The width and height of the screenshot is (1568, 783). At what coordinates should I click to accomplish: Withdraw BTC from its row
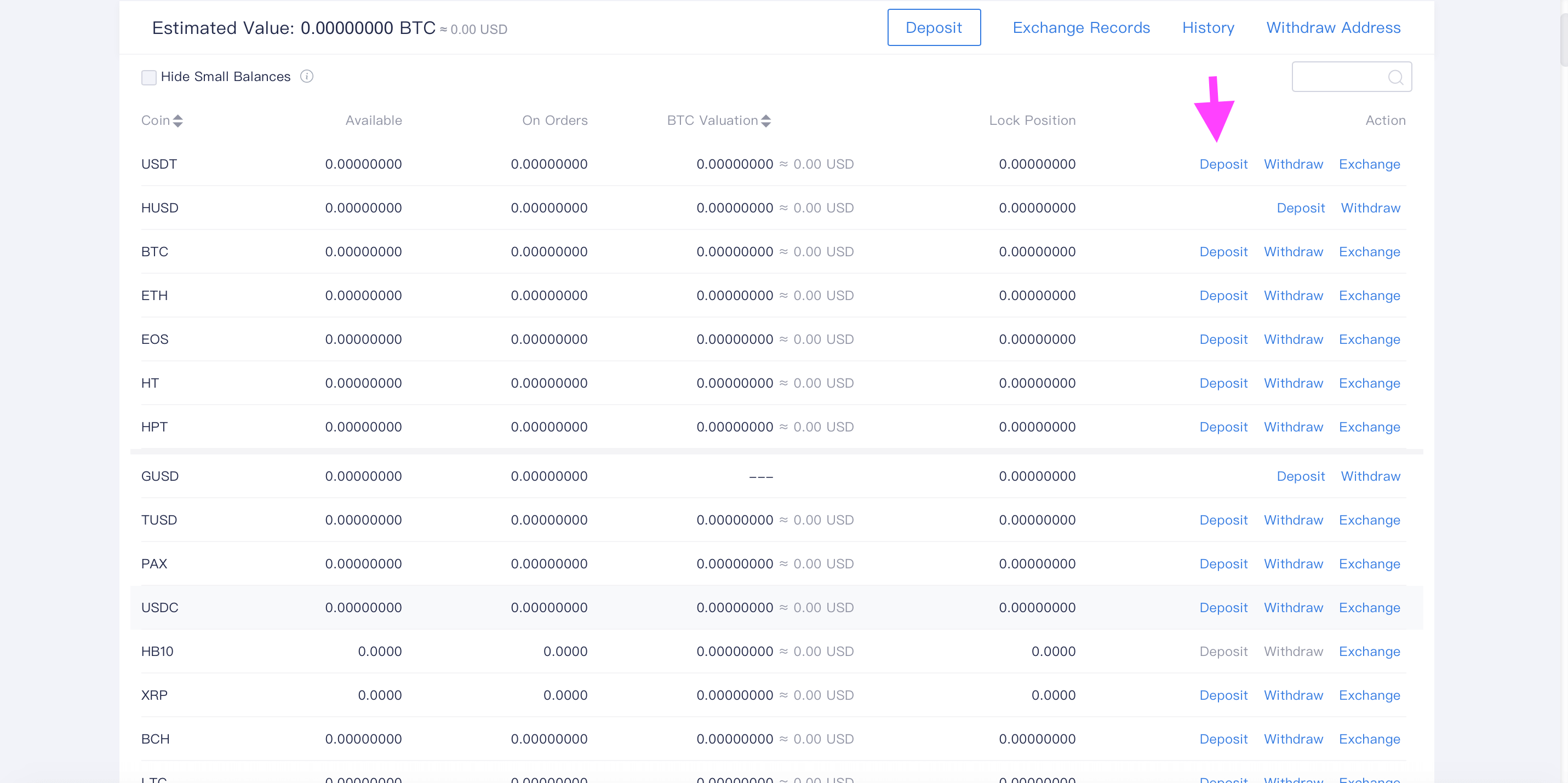1293,252
